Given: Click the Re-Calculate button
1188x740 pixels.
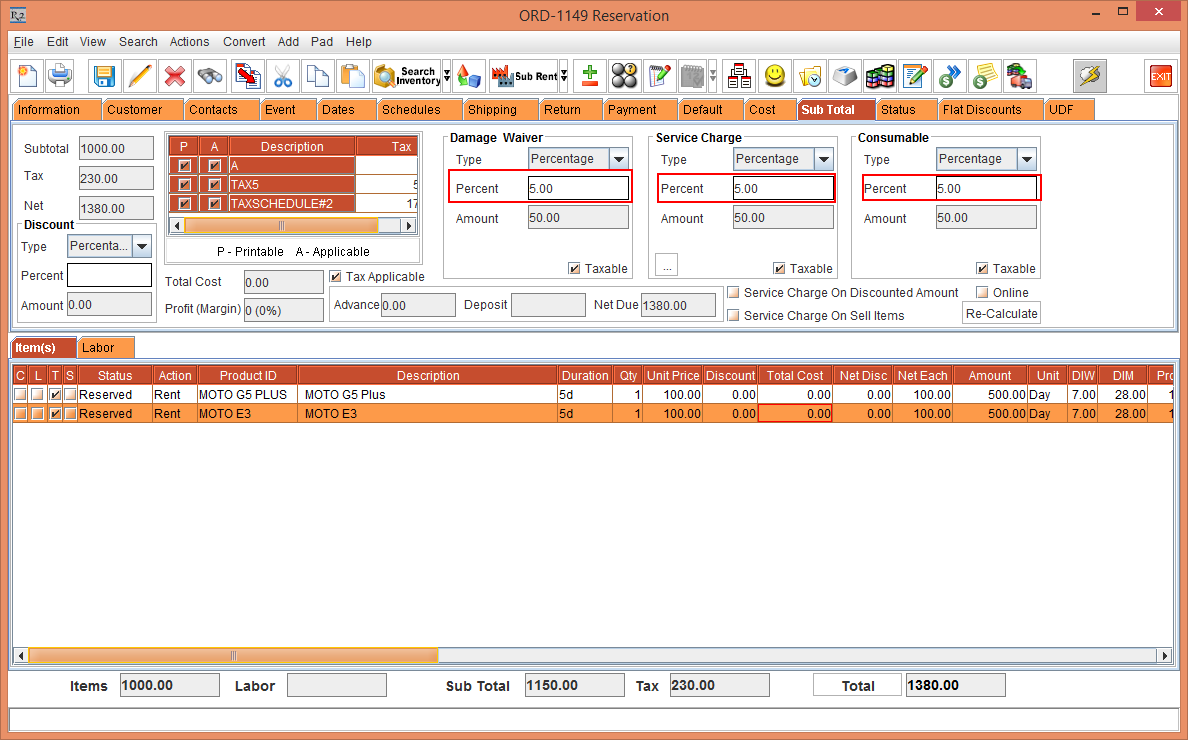Looking at the screenshot, I should tap(1001, 314).
